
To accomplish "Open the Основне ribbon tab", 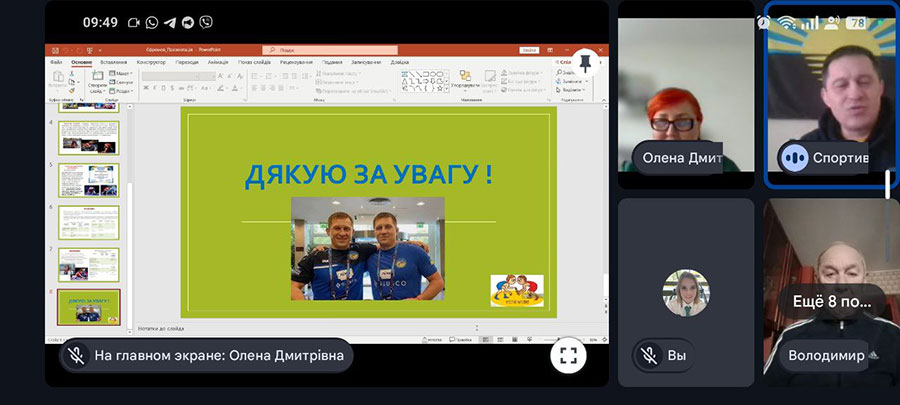I will pos(81,62).
